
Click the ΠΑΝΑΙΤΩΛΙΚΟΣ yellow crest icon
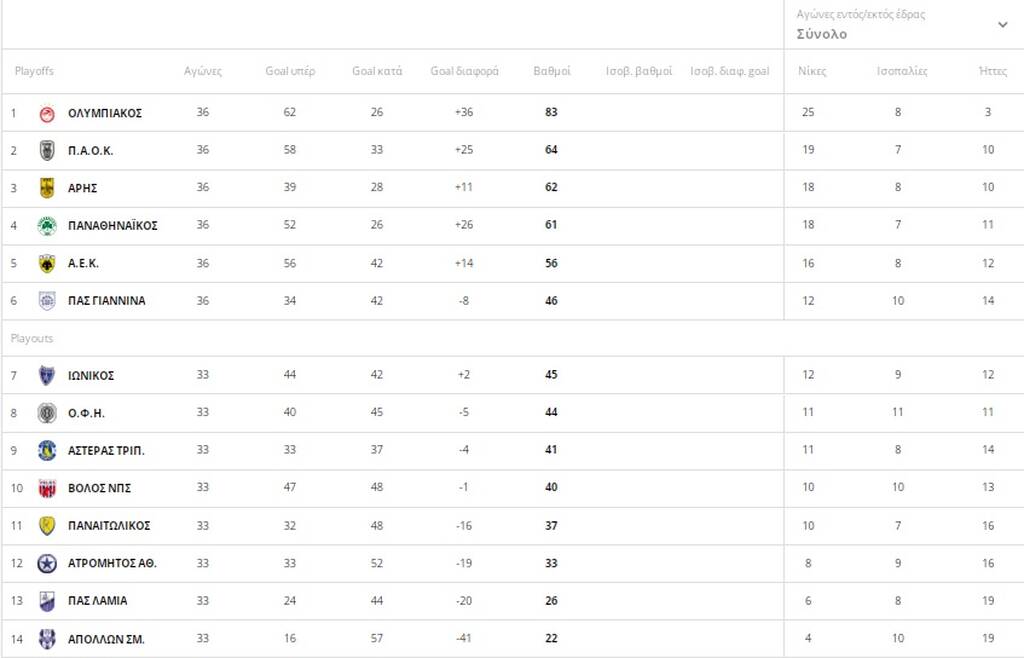pyautogui.click(x=47, y=525)
